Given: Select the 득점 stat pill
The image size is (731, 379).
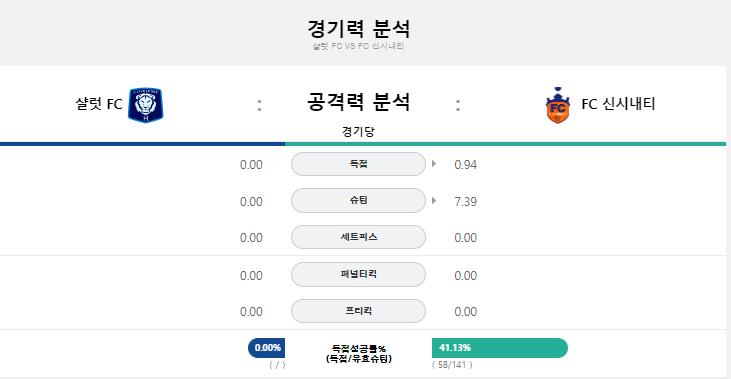Looking at the screenshot, I should click(358, 164).
